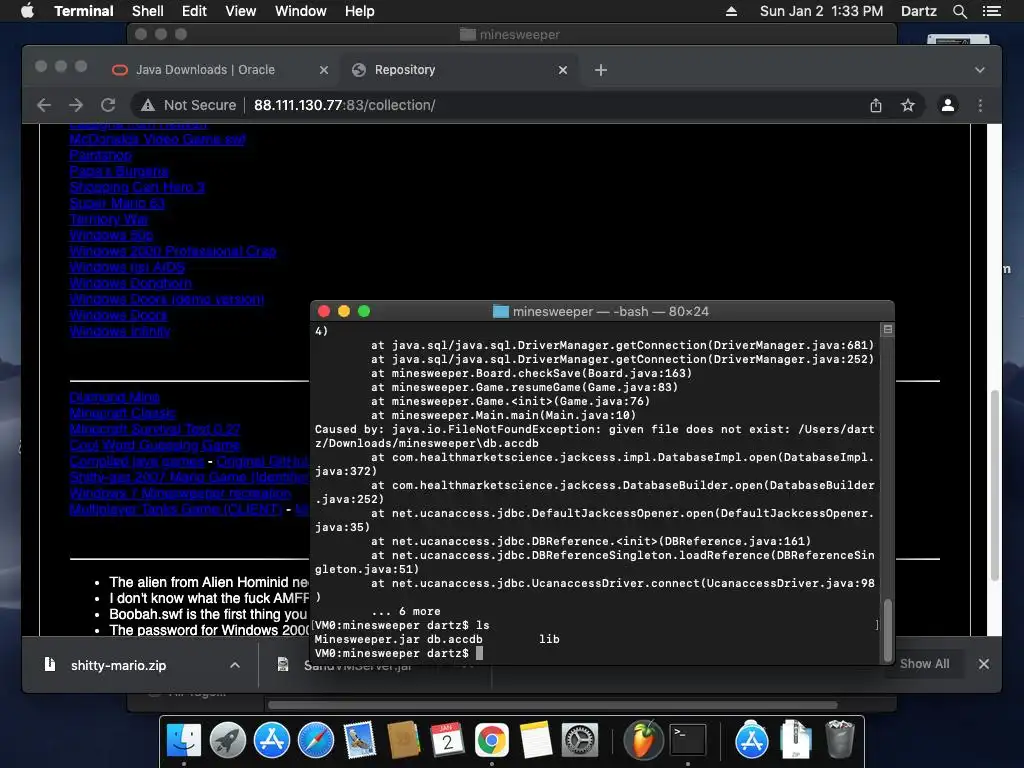Open Windows Doors (demo version) link

167,299
